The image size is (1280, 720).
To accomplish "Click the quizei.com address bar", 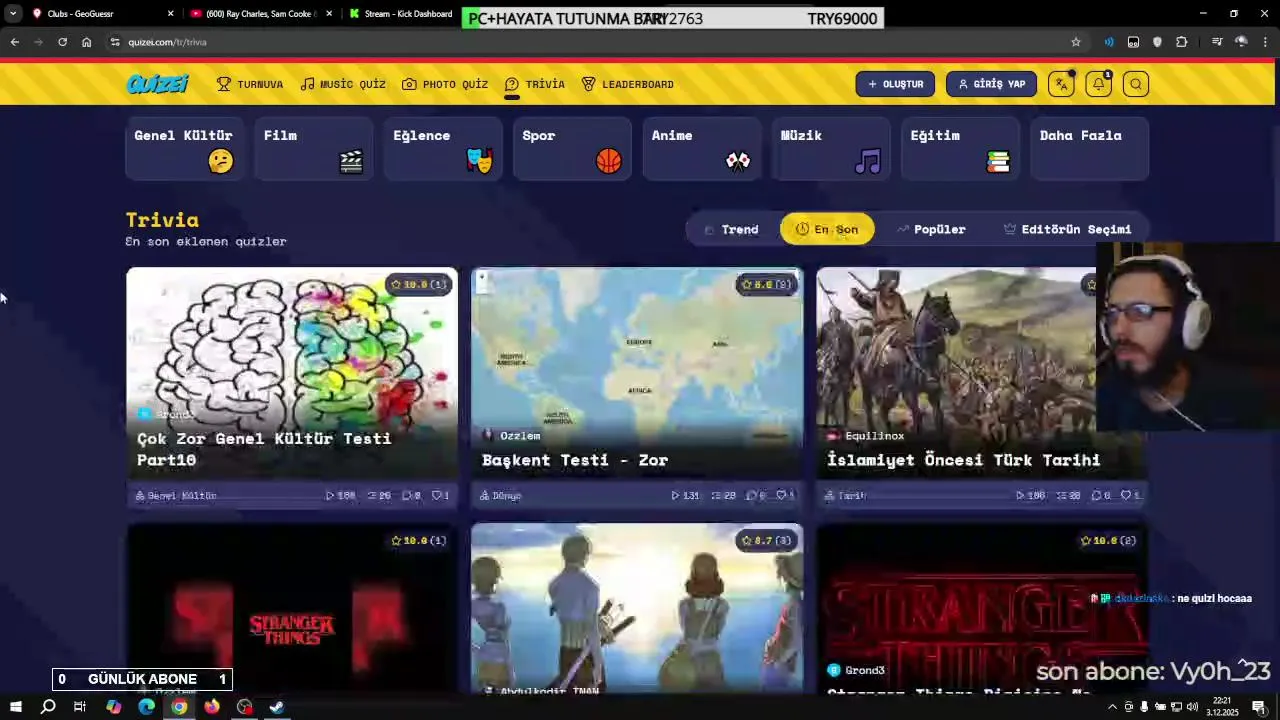I will coord(580,42).
